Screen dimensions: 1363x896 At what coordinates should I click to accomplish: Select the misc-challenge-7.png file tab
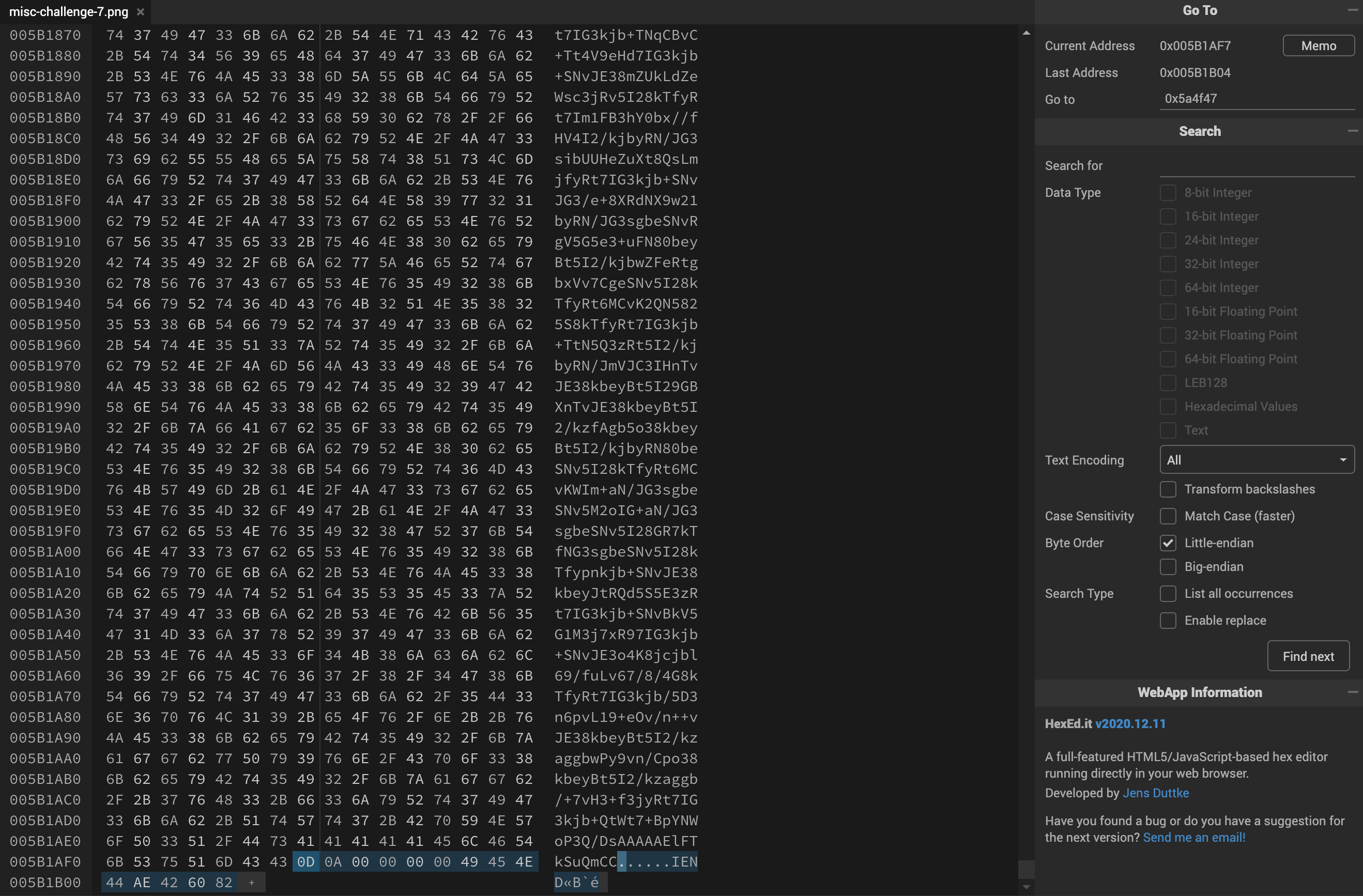click(x=69, y=11)
